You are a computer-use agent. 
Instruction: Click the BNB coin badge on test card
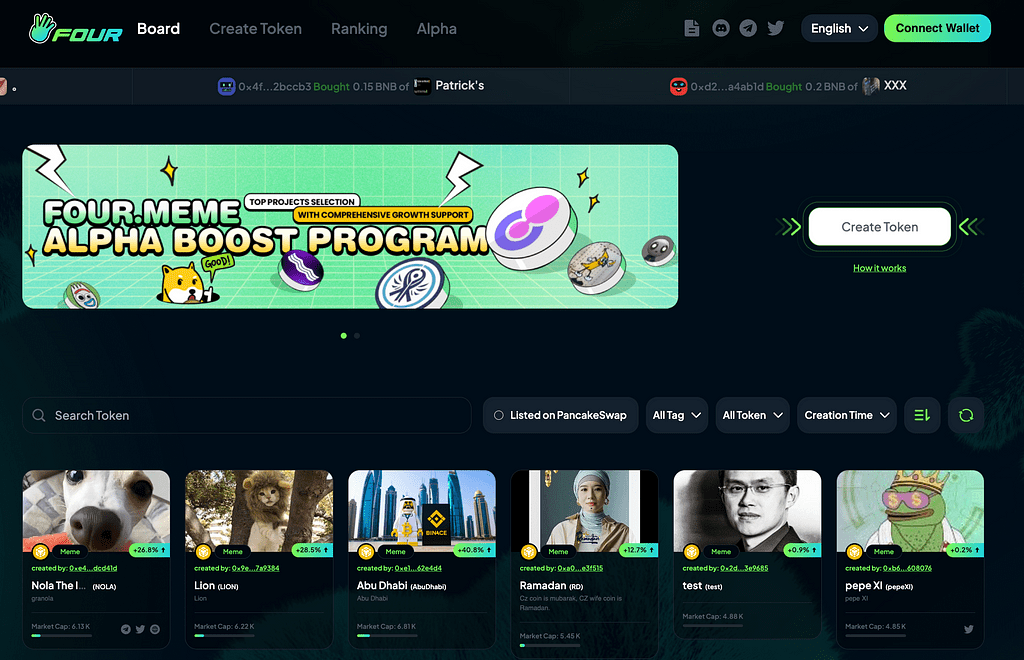[x=691, y=552]
